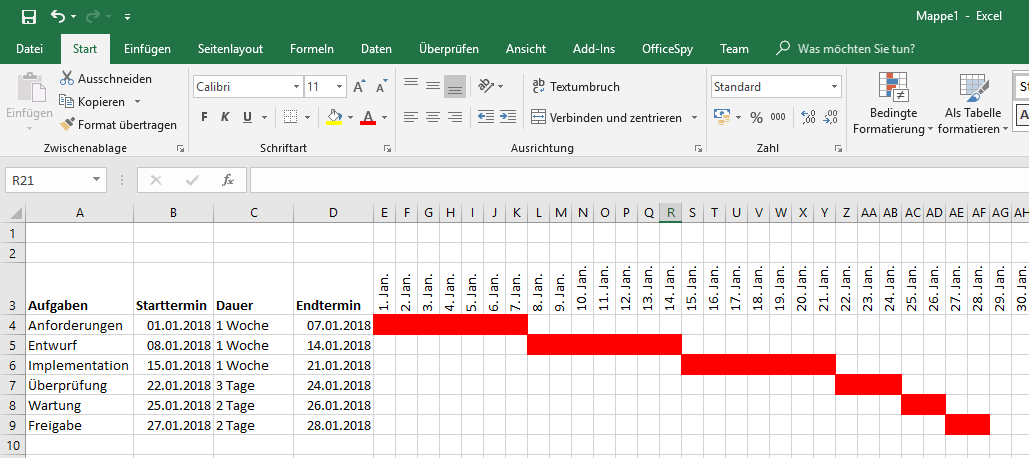Toggle italic formatting K button

coord(225,117)
